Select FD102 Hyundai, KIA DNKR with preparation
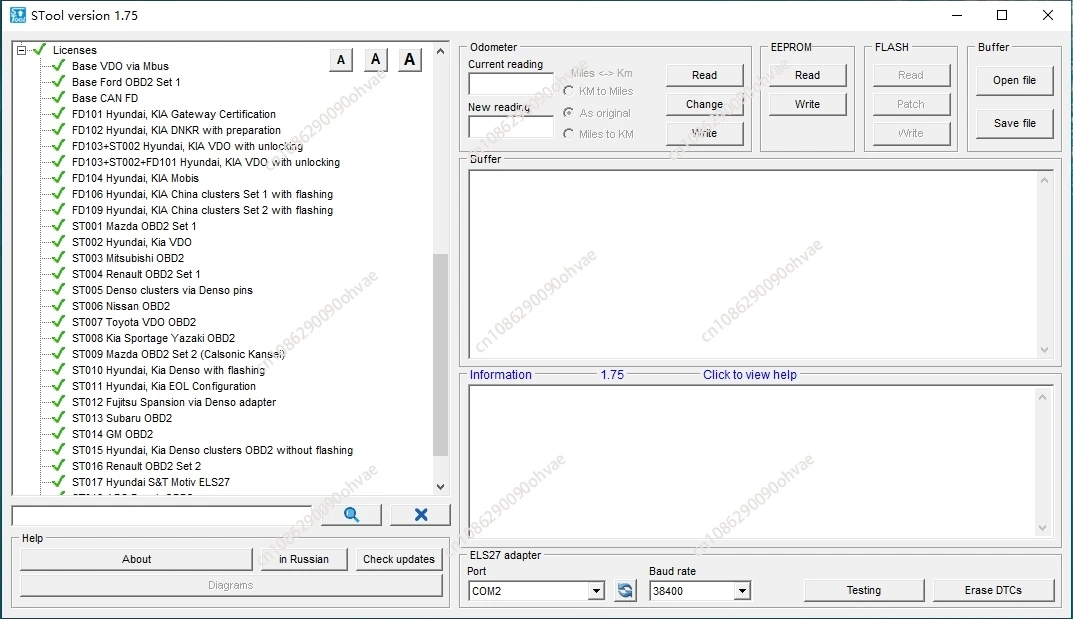The height and width of the screenshot is (619, 1073). (177, 130)
